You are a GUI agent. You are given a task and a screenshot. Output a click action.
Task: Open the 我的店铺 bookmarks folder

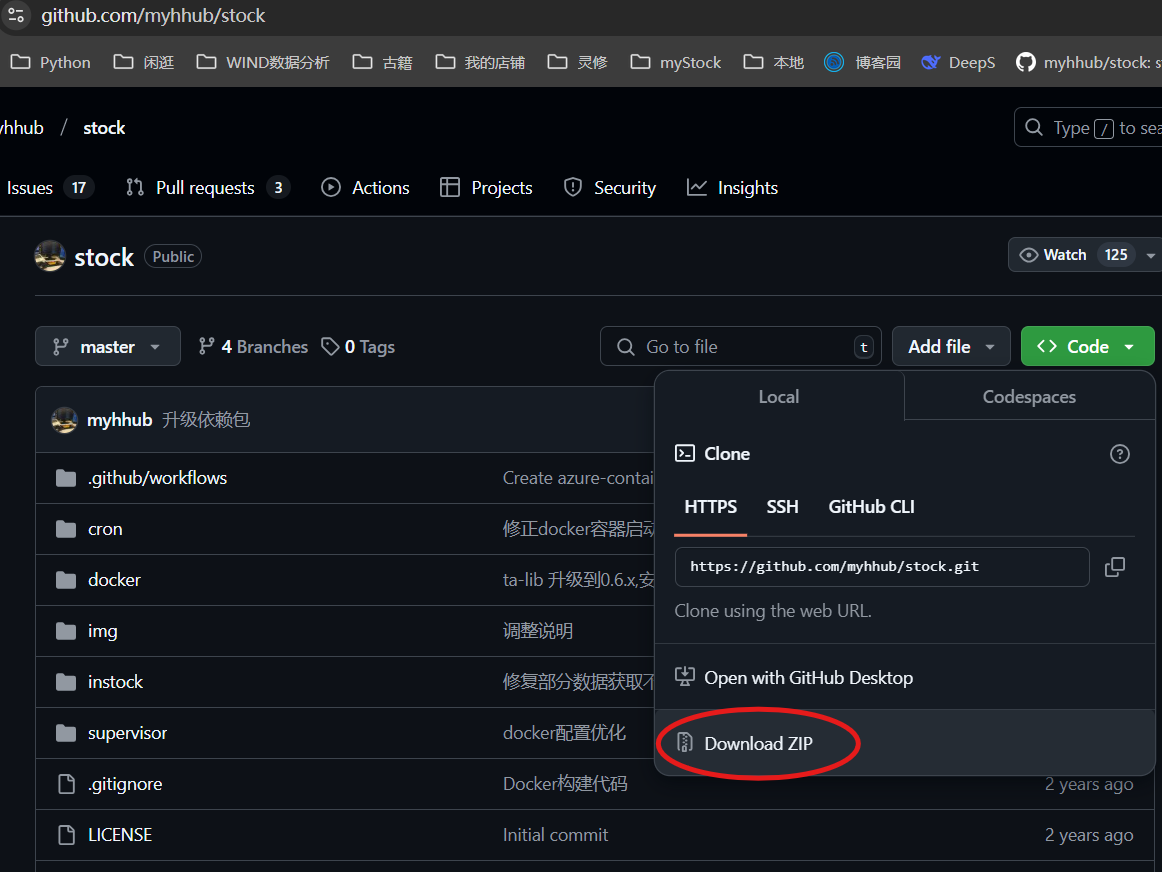point(479,62)
